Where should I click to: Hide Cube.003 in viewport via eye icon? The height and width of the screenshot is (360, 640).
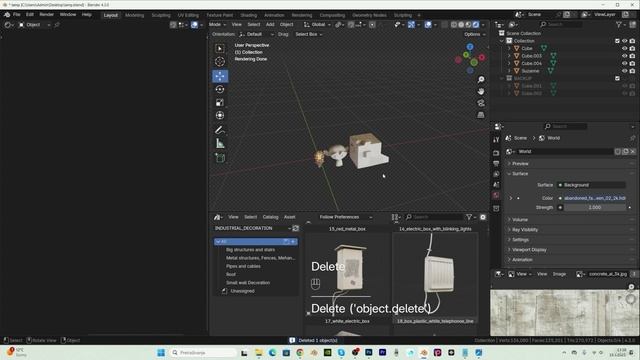[x=624, y=56]
